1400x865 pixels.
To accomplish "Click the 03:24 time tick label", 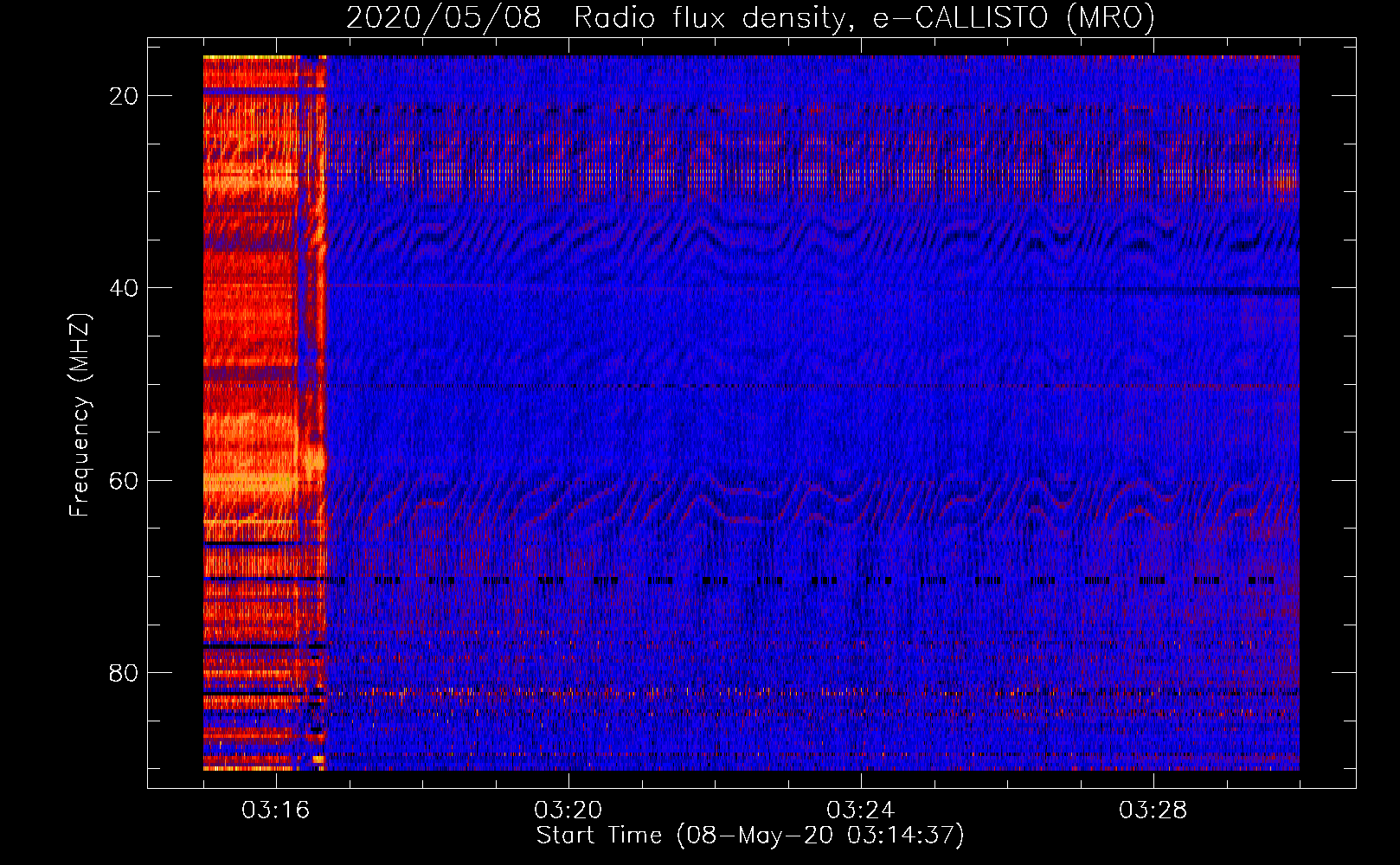I will [860, 811].
